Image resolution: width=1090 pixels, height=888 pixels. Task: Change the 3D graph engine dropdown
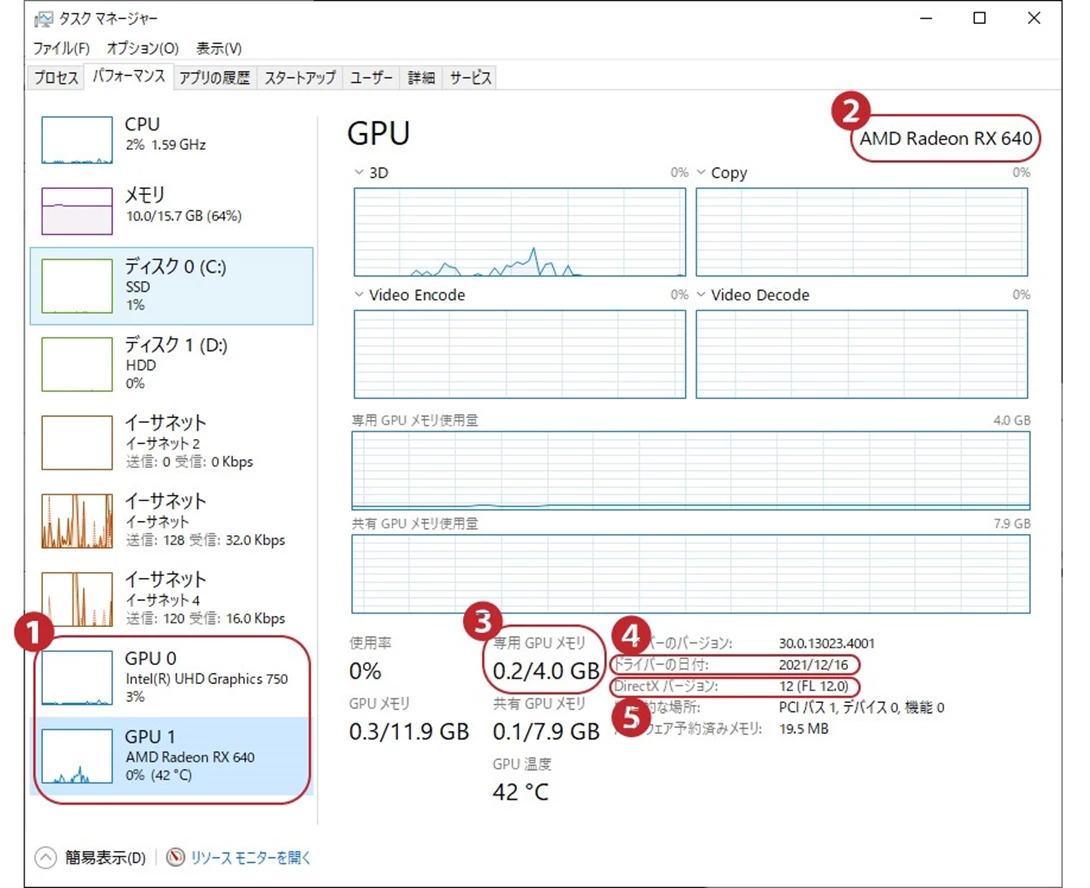coord(360,172)
